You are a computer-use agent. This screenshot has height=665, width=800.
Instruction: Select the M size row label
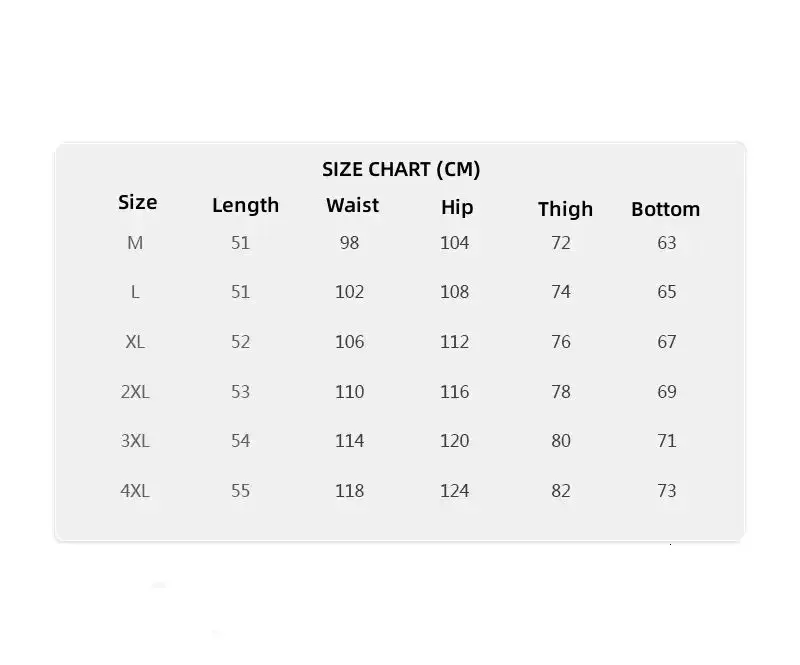coord(135,243)
